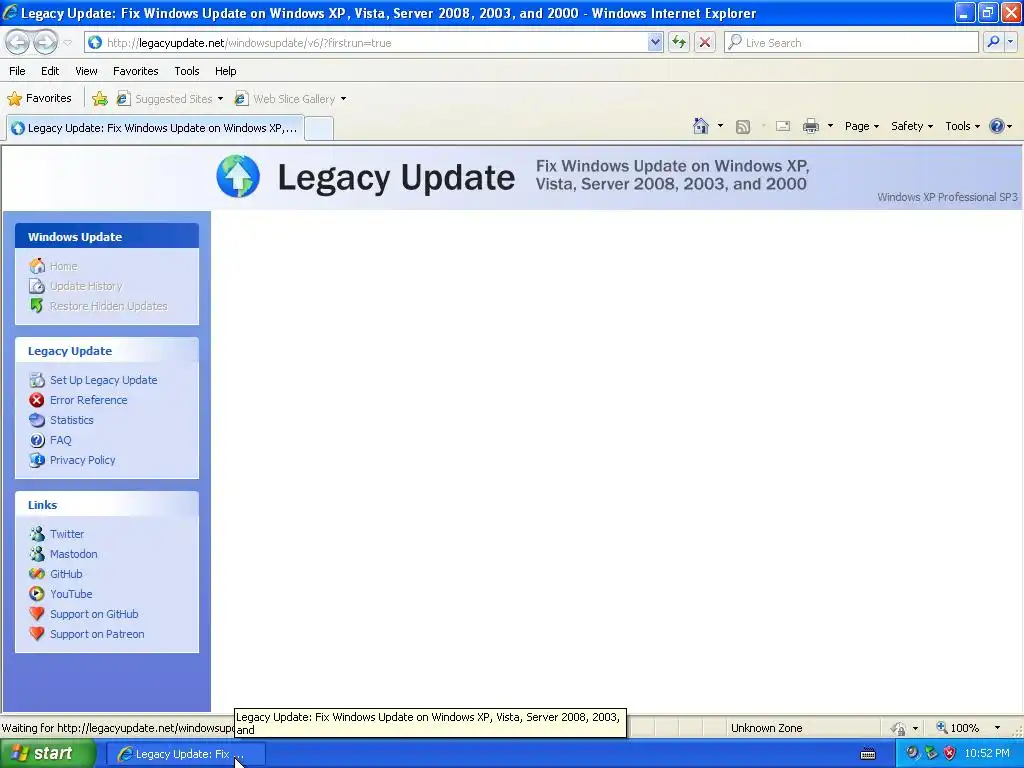Viewport: 1024px width, 768px height.
Task: Click inside the URL address field
Action: point(376,42)
